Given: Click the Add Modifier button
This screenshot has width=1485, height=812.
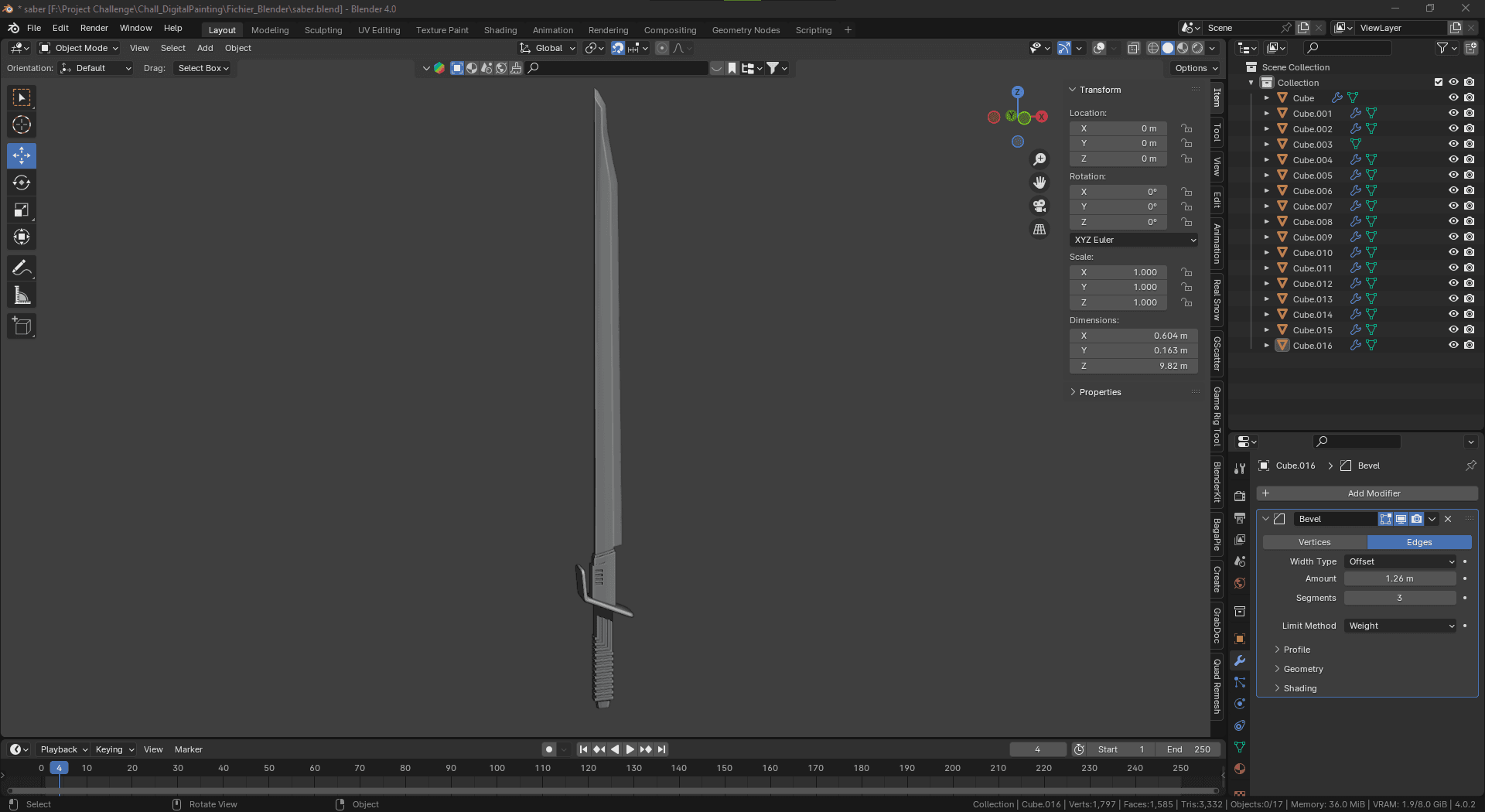Looking at the screenshot, I should pos(1367,493).
